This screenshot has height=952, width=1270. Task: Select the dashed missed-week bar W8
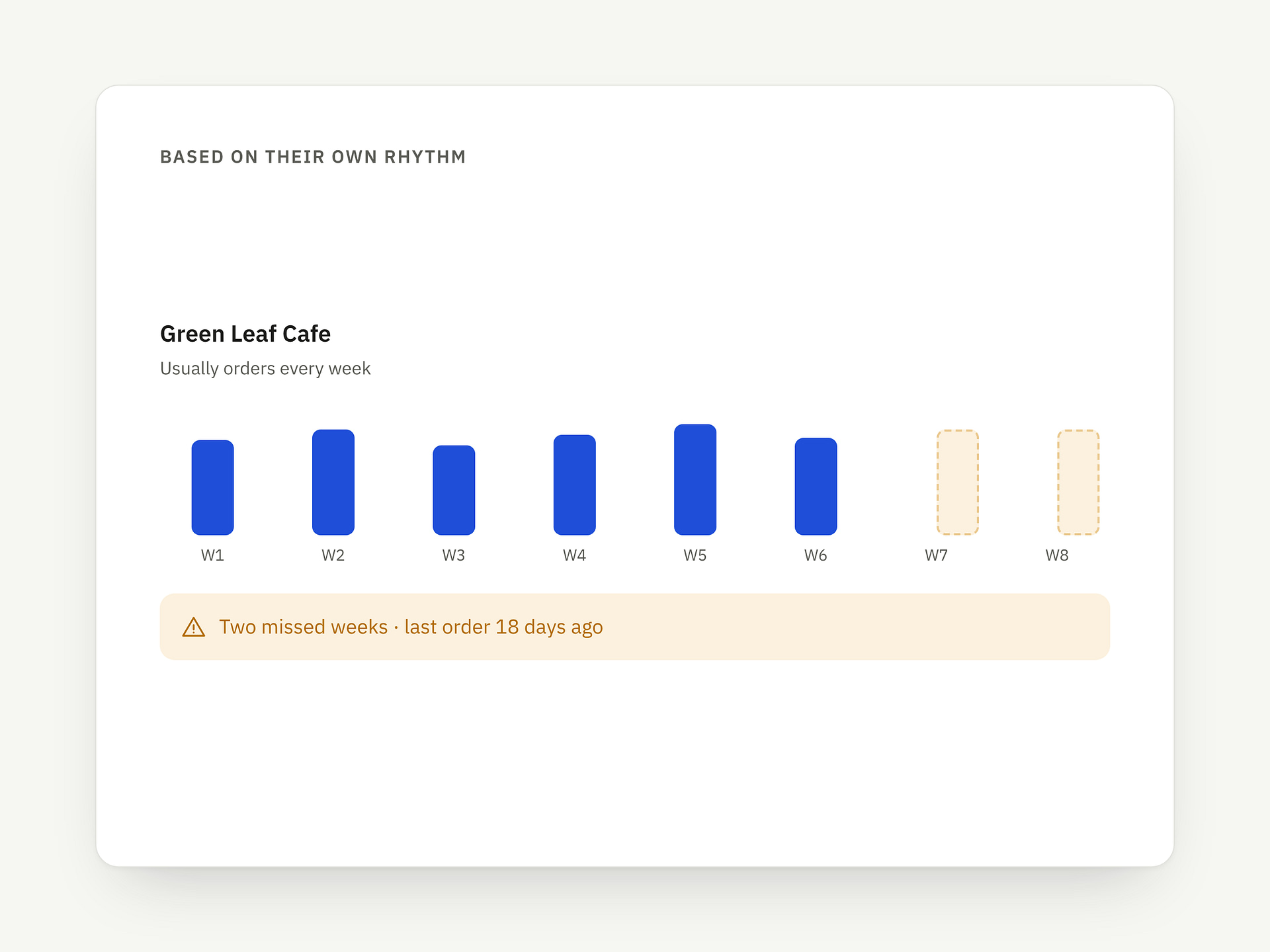[1078, 482]
